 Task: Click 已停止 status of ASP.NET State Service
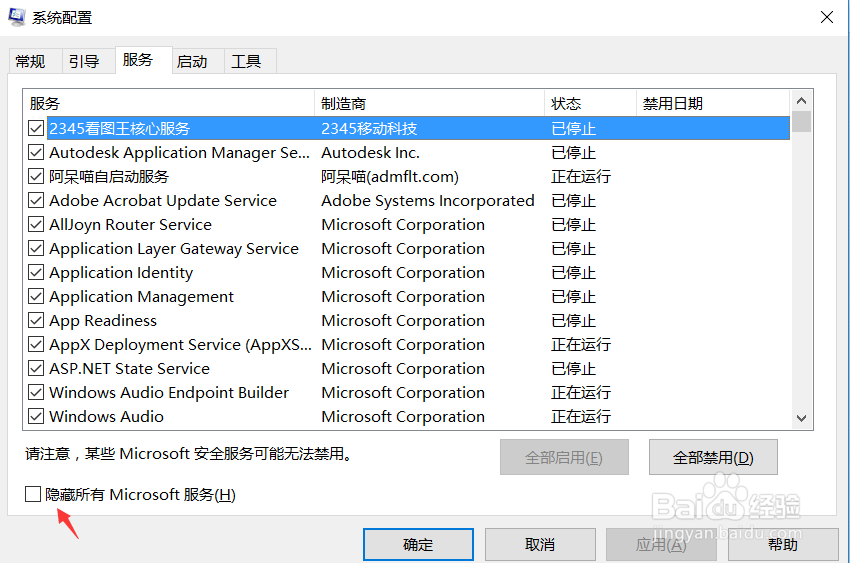point(574,368)
